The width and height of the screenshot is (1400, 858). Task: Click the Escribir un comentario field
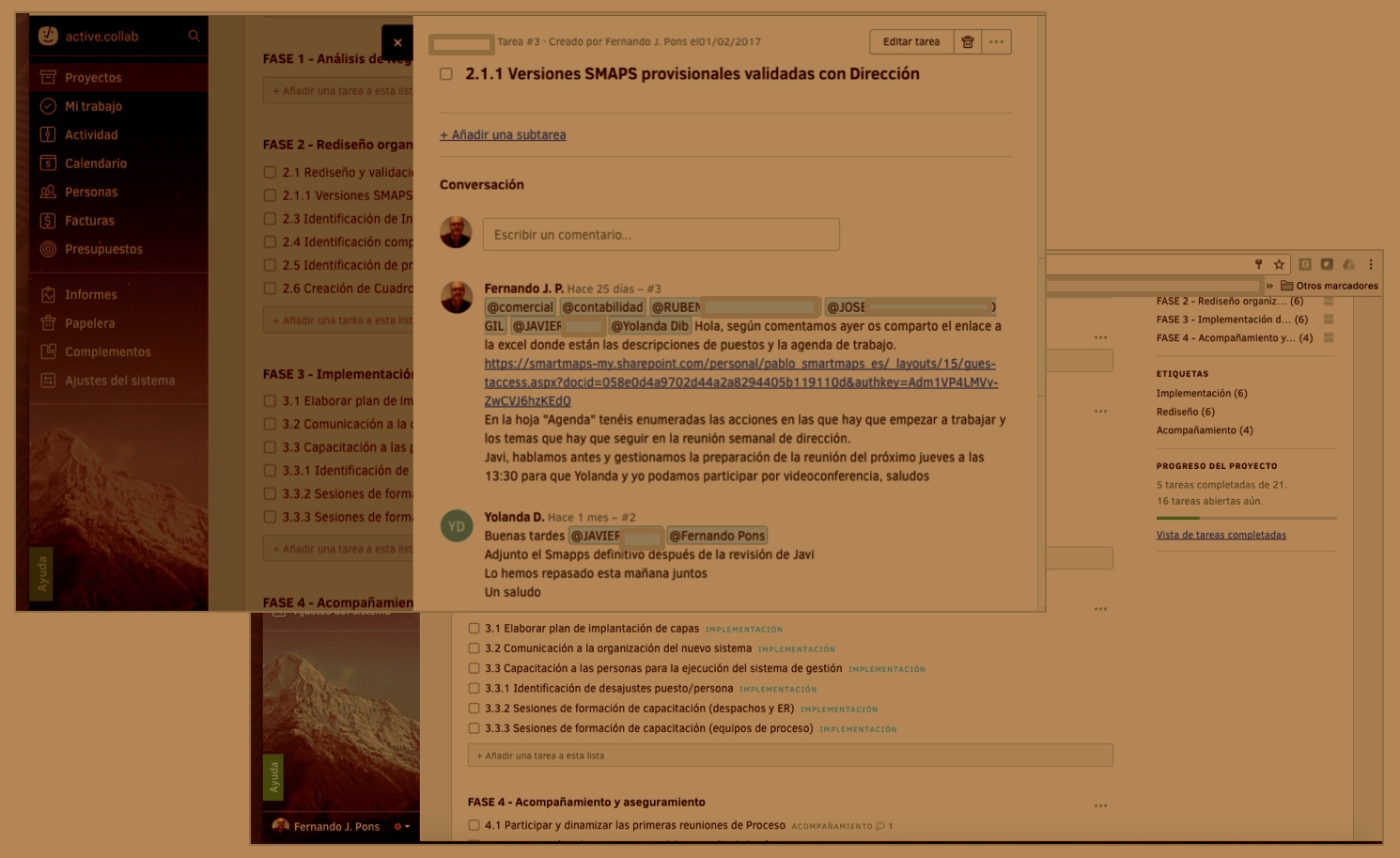(661, 234)
